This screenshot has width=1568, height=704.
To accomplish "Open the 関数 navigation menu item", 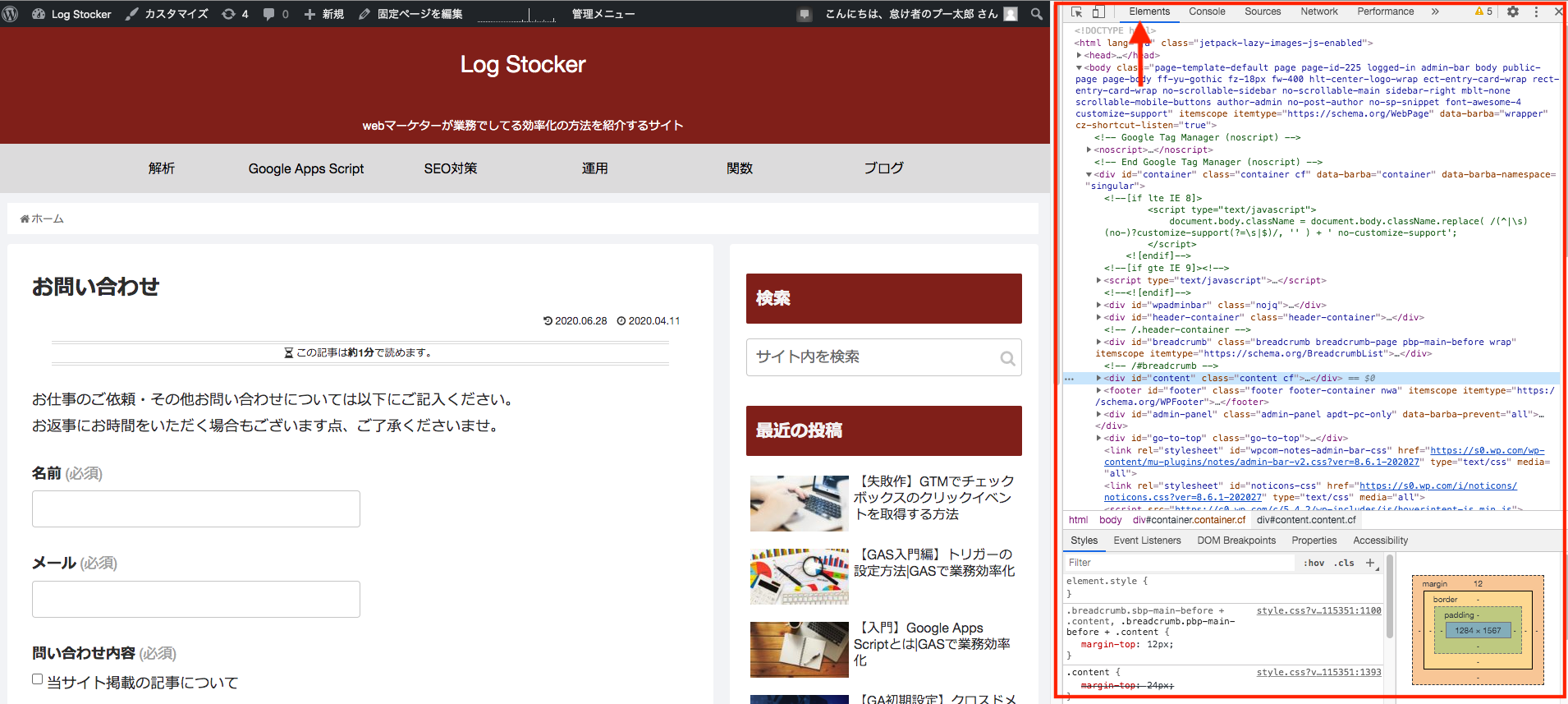I will tap(740, 168).
